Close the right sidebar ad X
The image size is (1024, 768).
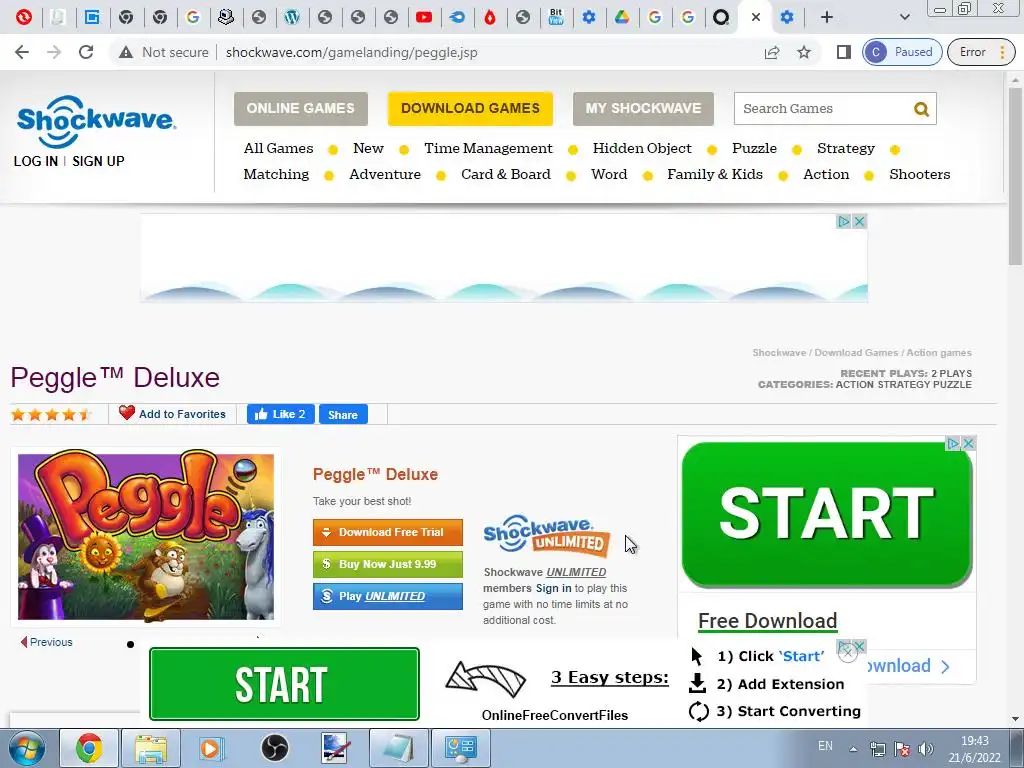click(x=968, y=443)
